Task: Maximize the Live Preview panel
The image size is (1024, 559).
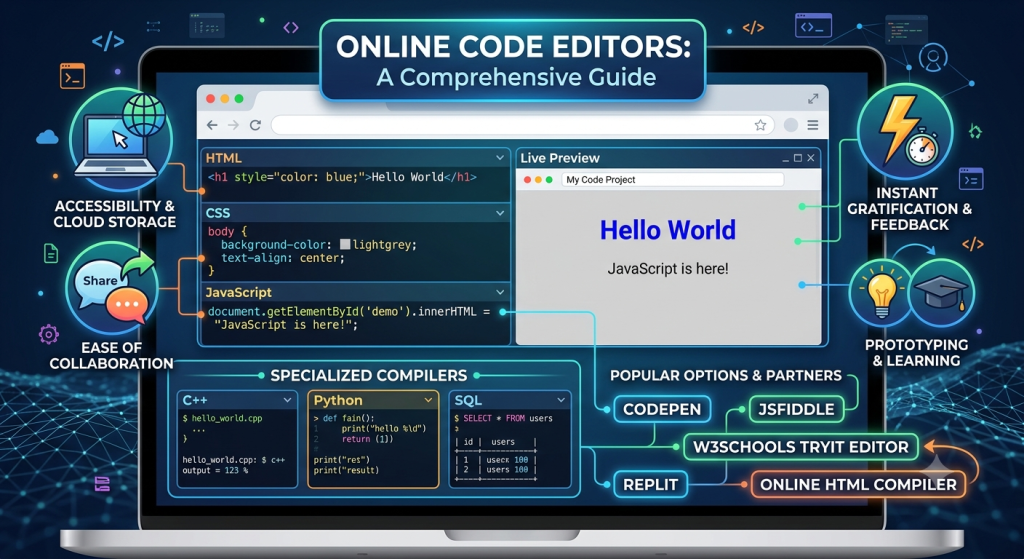Action: [x=797, y=158]
